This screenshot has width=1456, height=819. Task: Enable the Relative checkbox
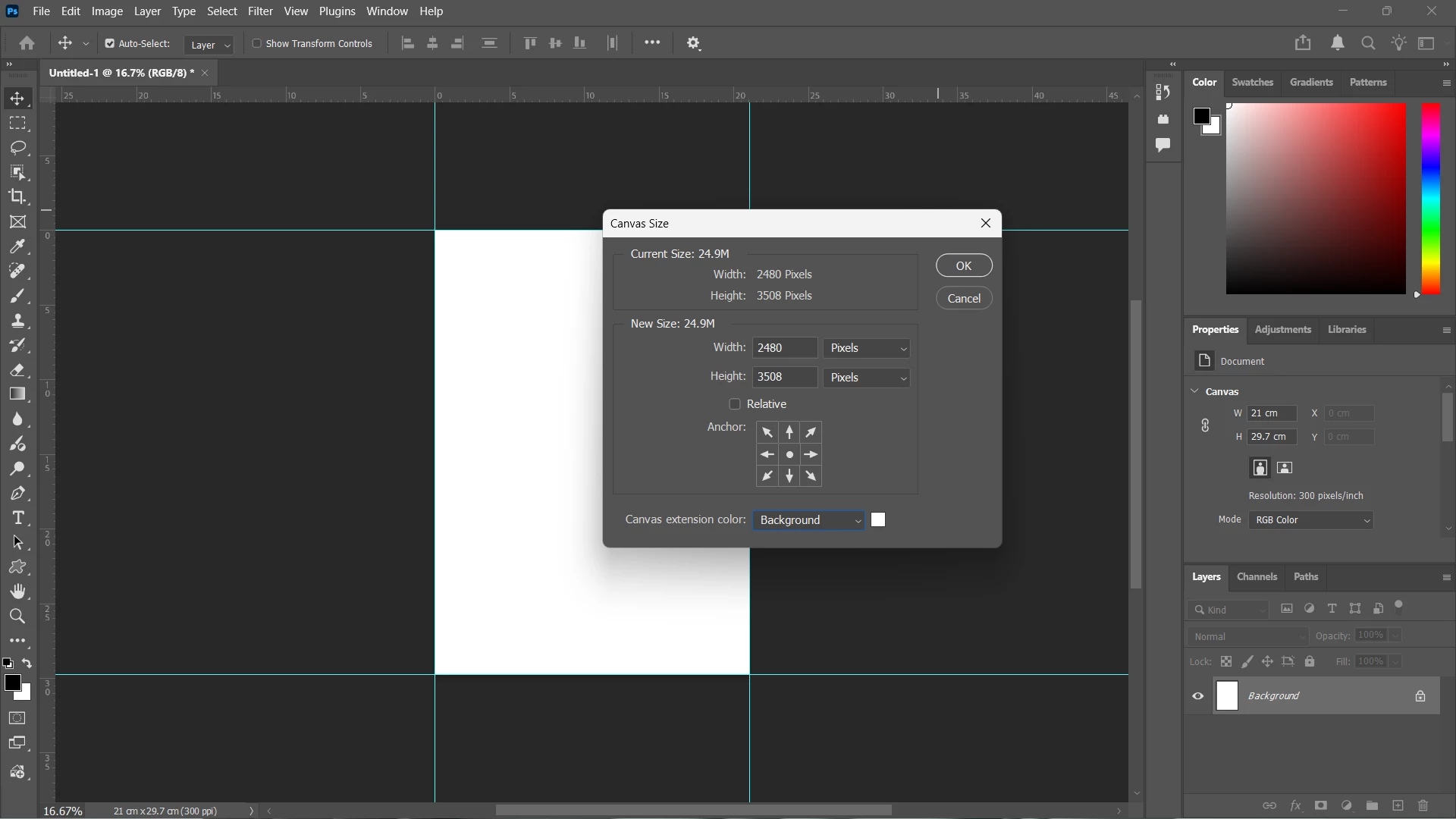tap(734, 404)
